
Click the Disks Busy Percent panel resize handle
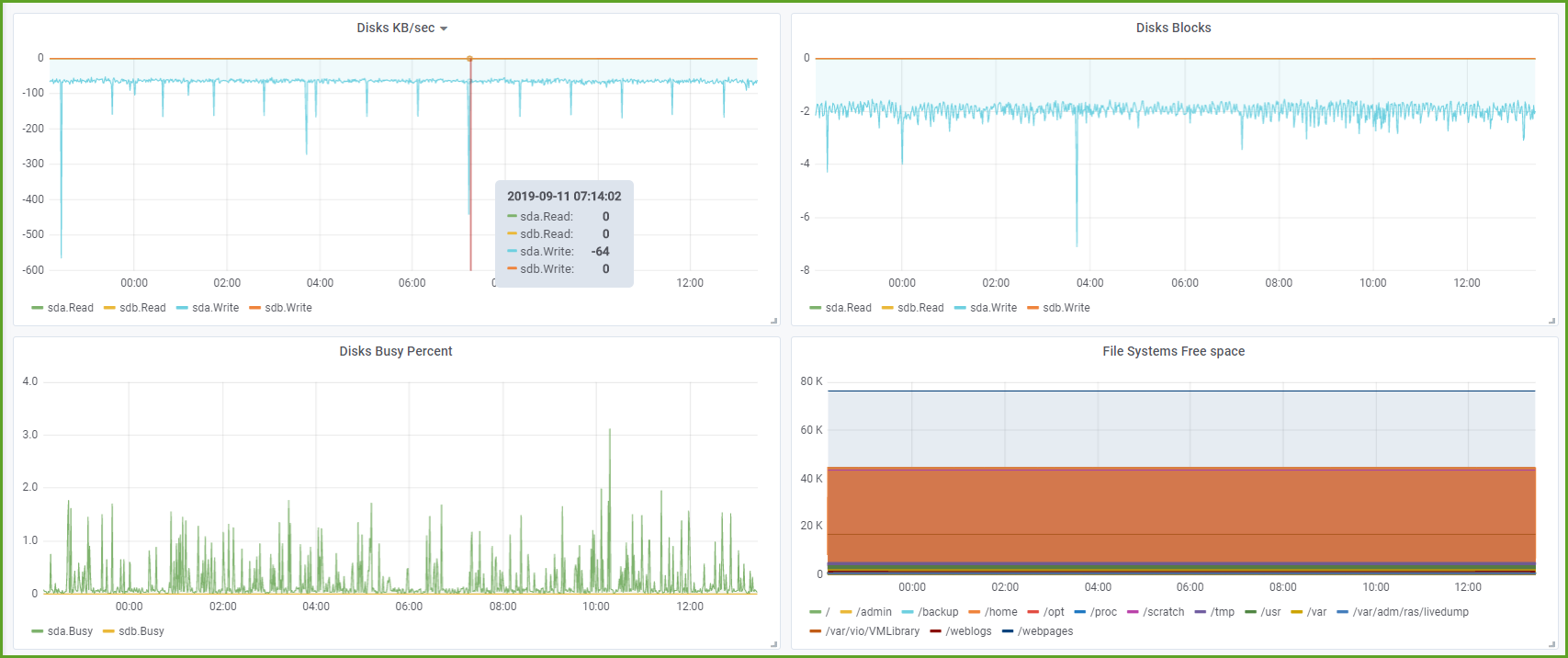pyautogui.click(x=774, y=644)
